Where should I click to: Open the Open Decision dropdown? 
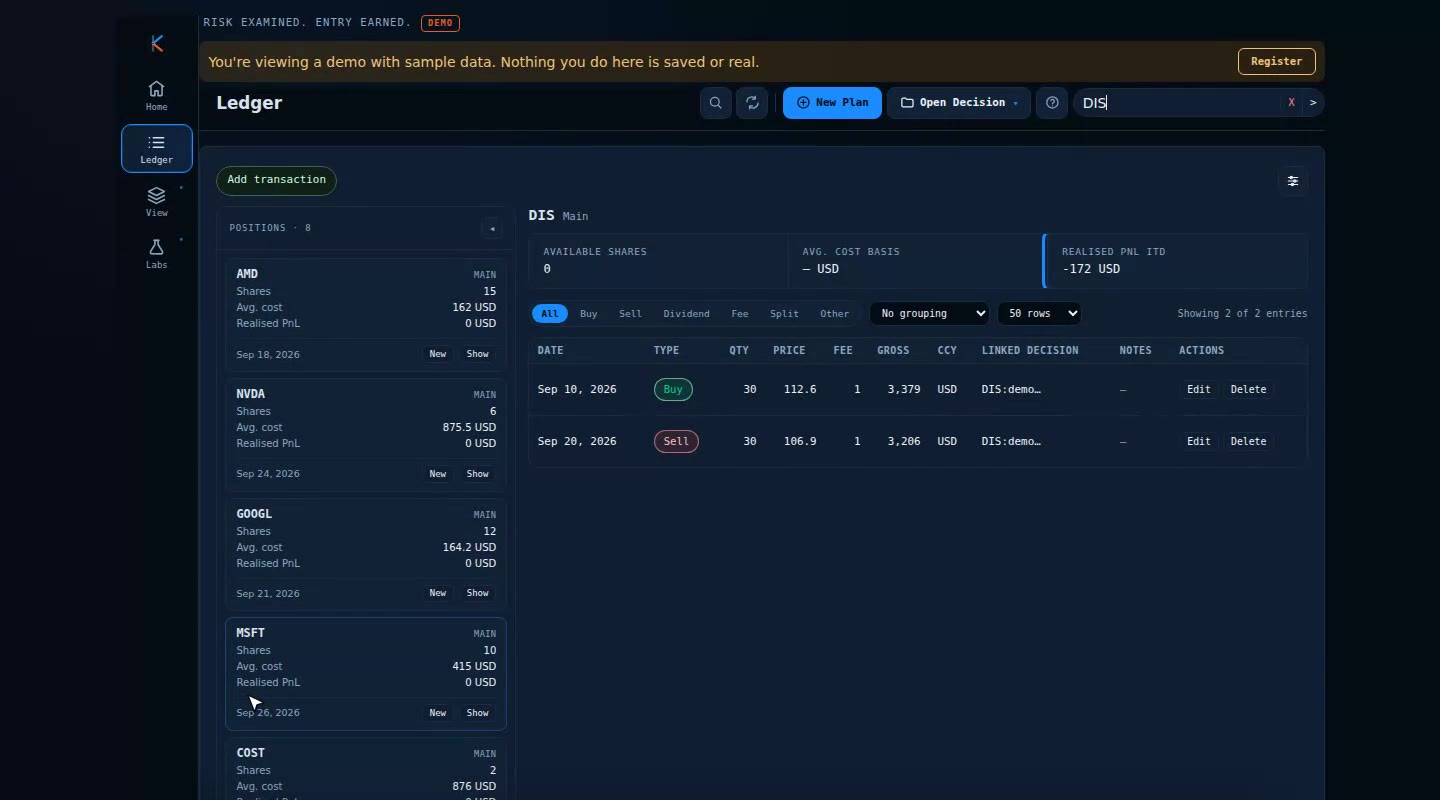(x=959, y=103)
